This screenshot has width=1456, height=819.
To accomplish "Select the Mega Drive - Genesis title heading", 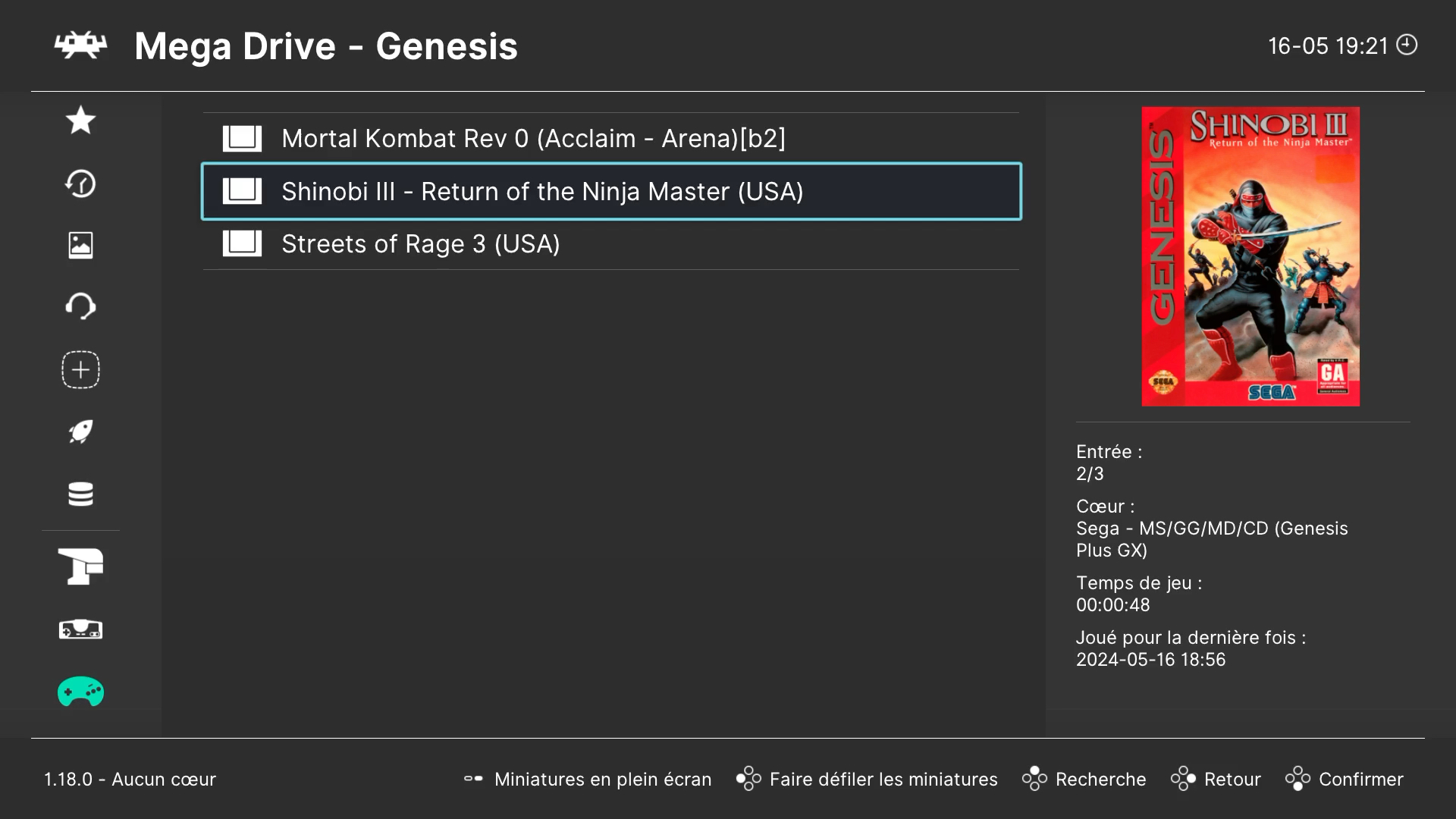I will click(x=326, y=45).
